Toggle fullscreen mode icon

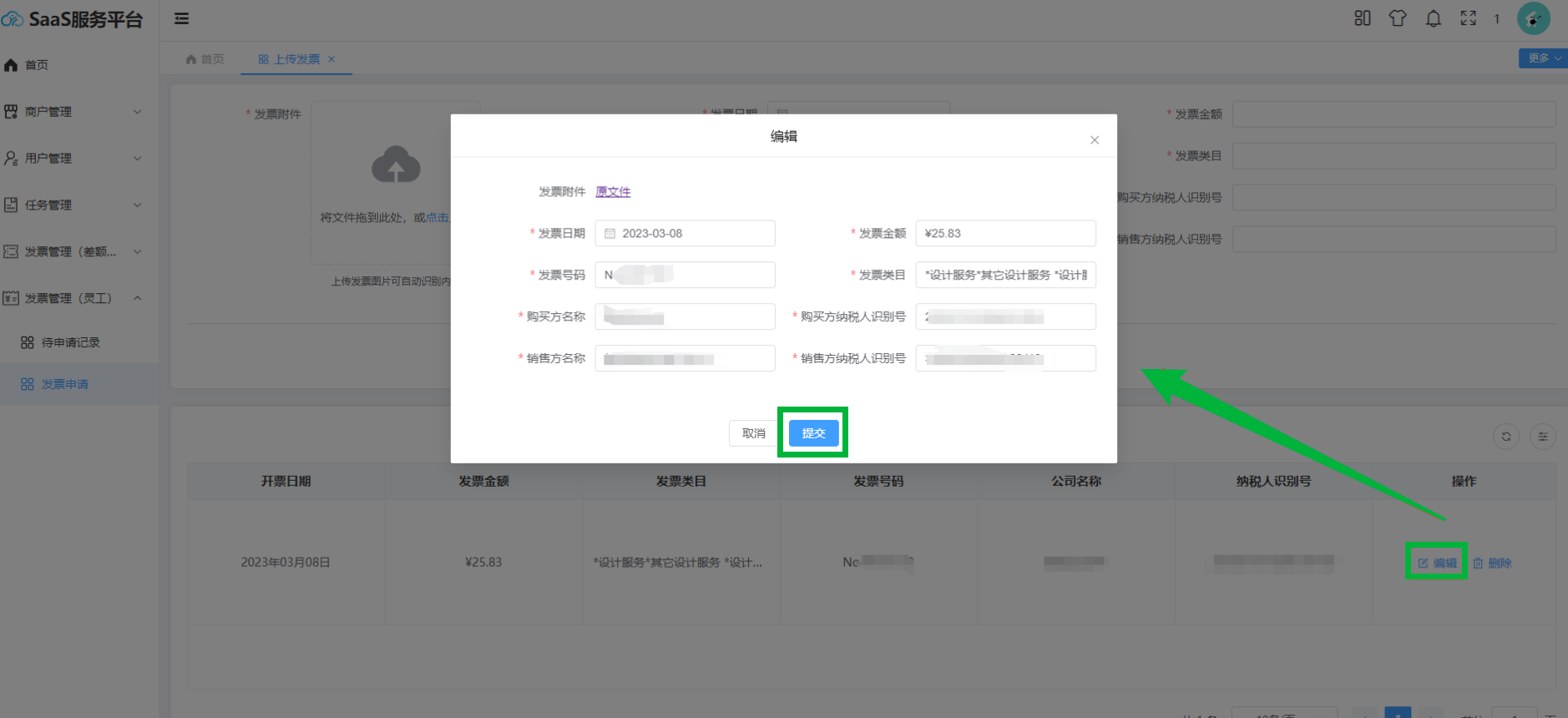1468,18
